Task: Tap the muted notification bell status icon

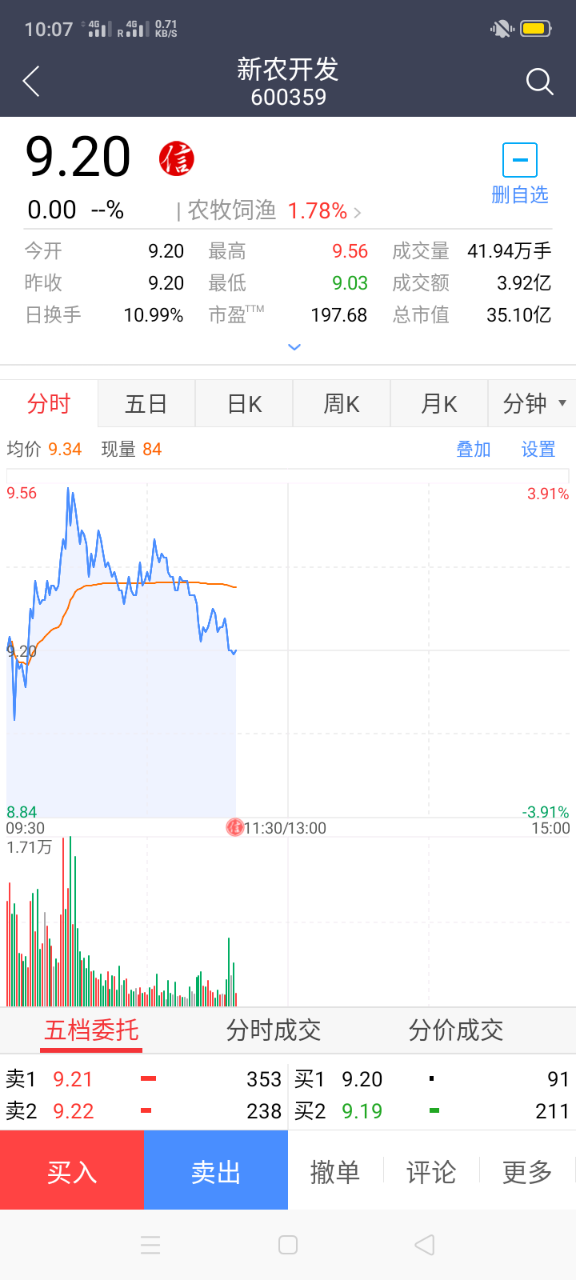Action: (502, 28)
